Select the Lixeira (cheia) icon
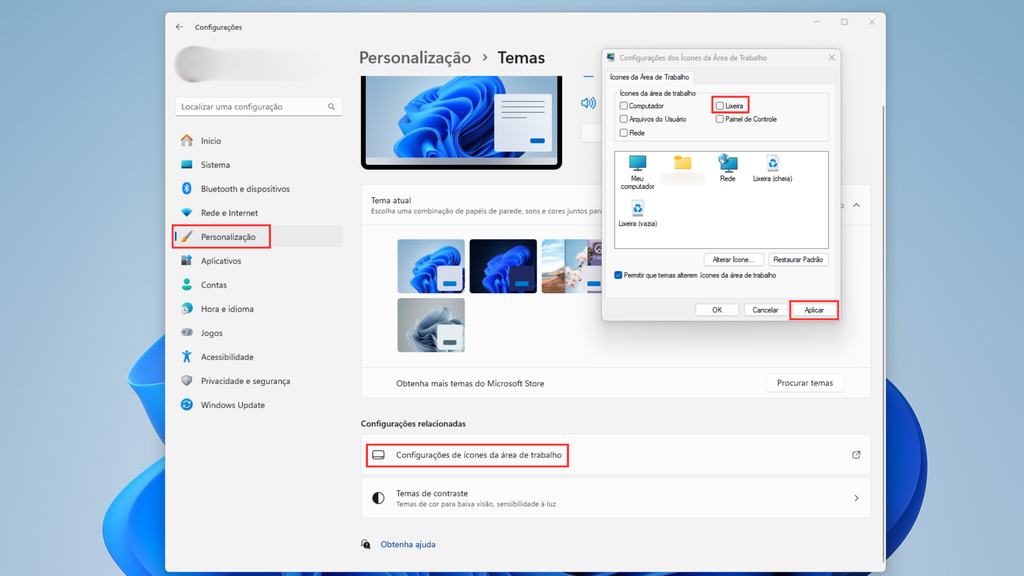 click(773, 168)
